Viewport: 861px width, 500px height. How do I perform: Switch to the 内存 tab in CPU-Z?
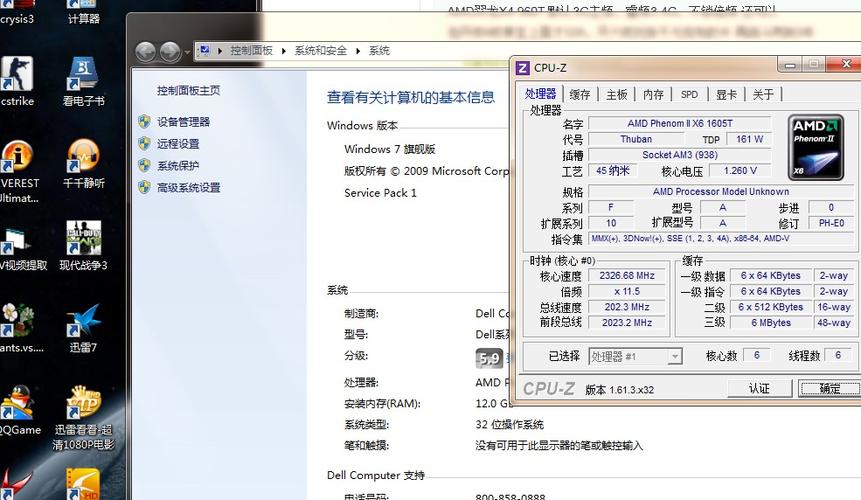[x=653, y=94]
